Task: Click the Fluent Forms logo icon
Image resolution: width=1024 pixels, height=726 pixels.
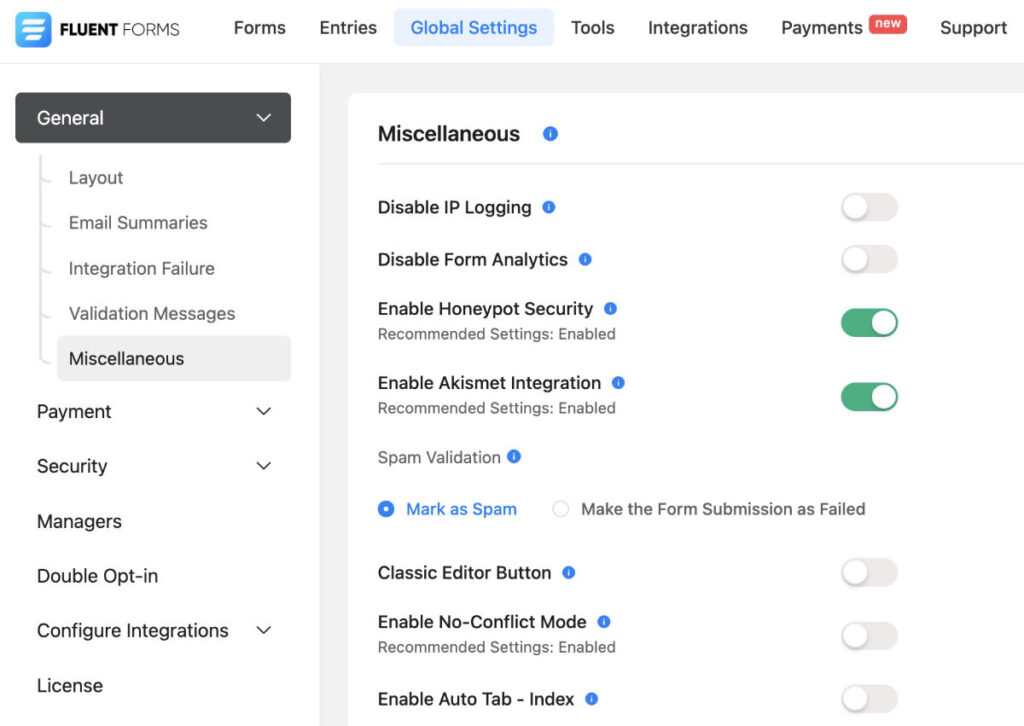Action: 33,27
